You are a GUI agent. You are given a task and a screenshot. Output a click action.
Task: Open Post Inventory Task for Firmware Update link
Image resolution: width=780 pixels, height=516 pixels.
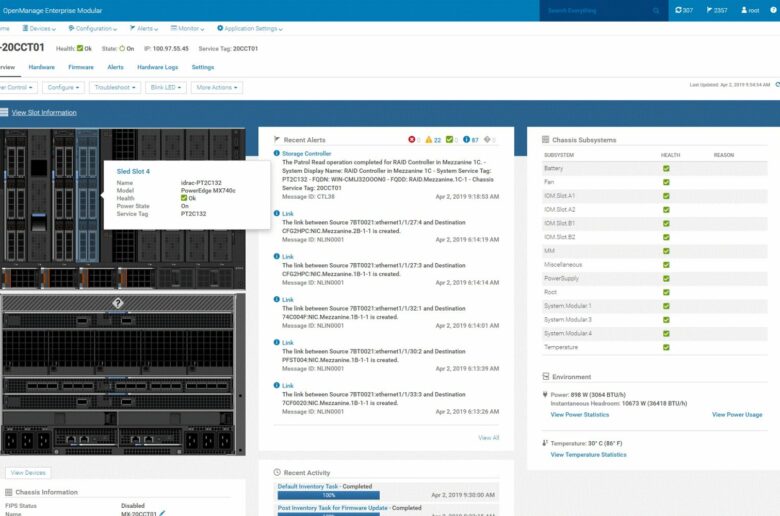pos(332,508)
